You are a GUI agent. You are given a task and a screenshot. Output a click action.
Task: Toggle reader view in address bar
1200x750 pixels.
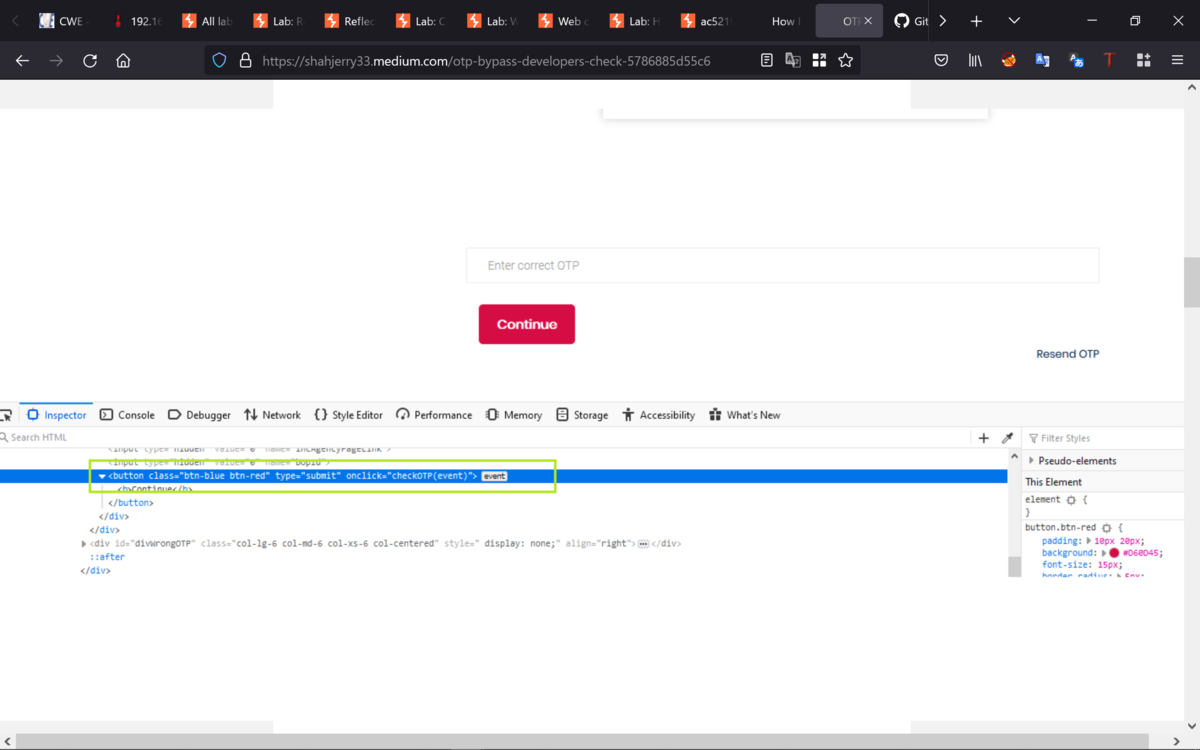(x=767, y=61)
